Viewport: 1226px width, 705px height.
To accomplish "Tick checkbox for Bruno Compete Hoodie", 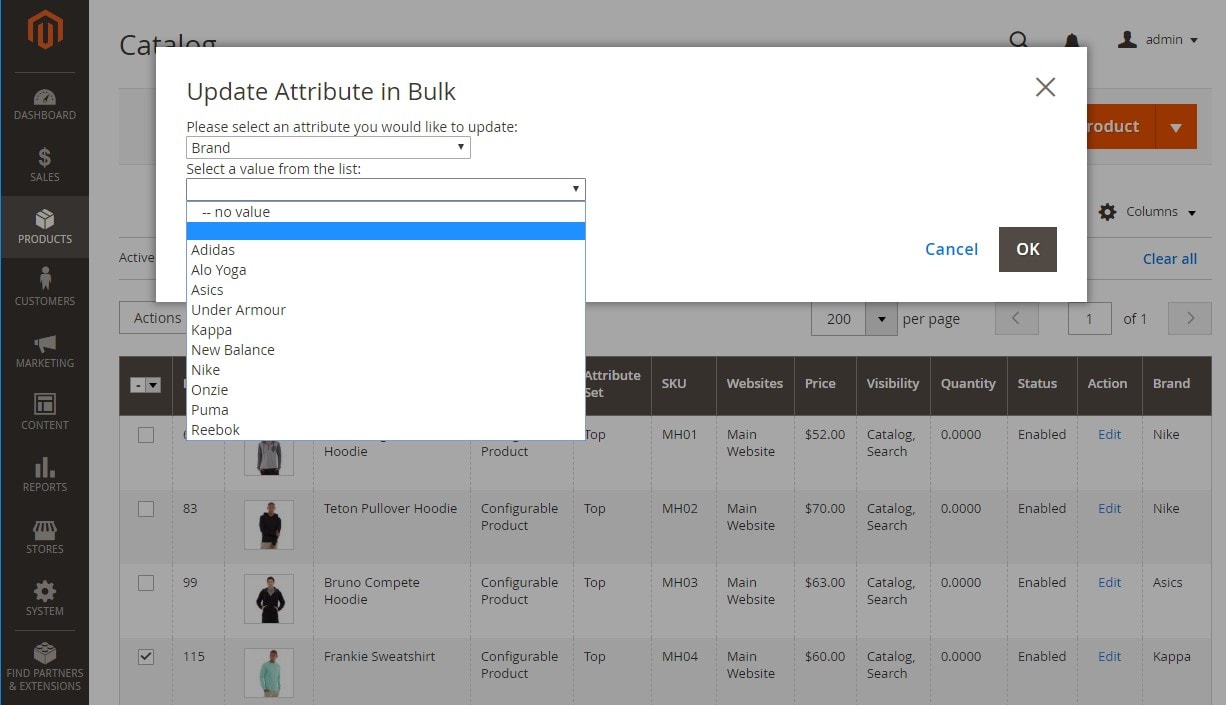I will pyautogui.click(x=146, y=583).
